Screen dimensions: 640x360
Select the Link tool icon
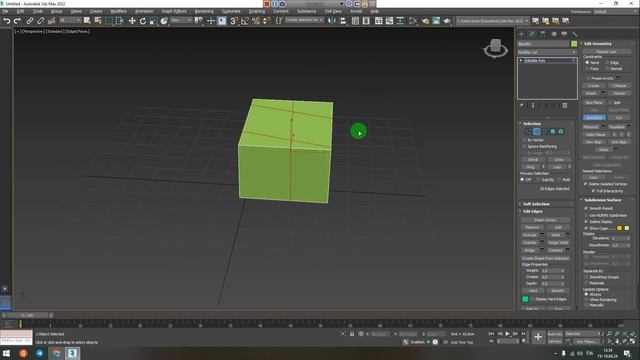click(x=30, y=21)
